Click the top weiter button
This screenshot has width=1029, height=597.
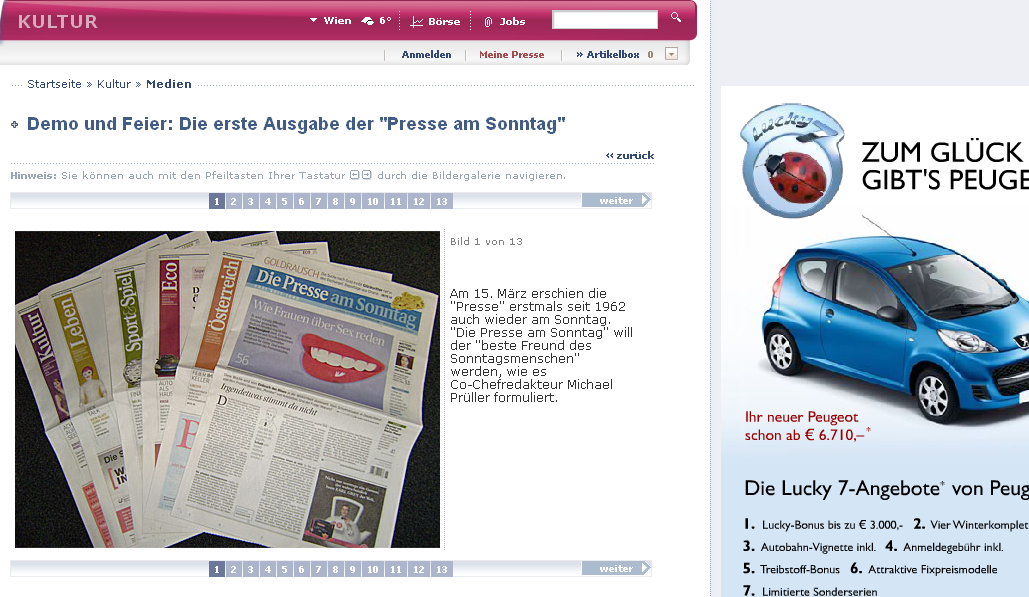point(616,200)
